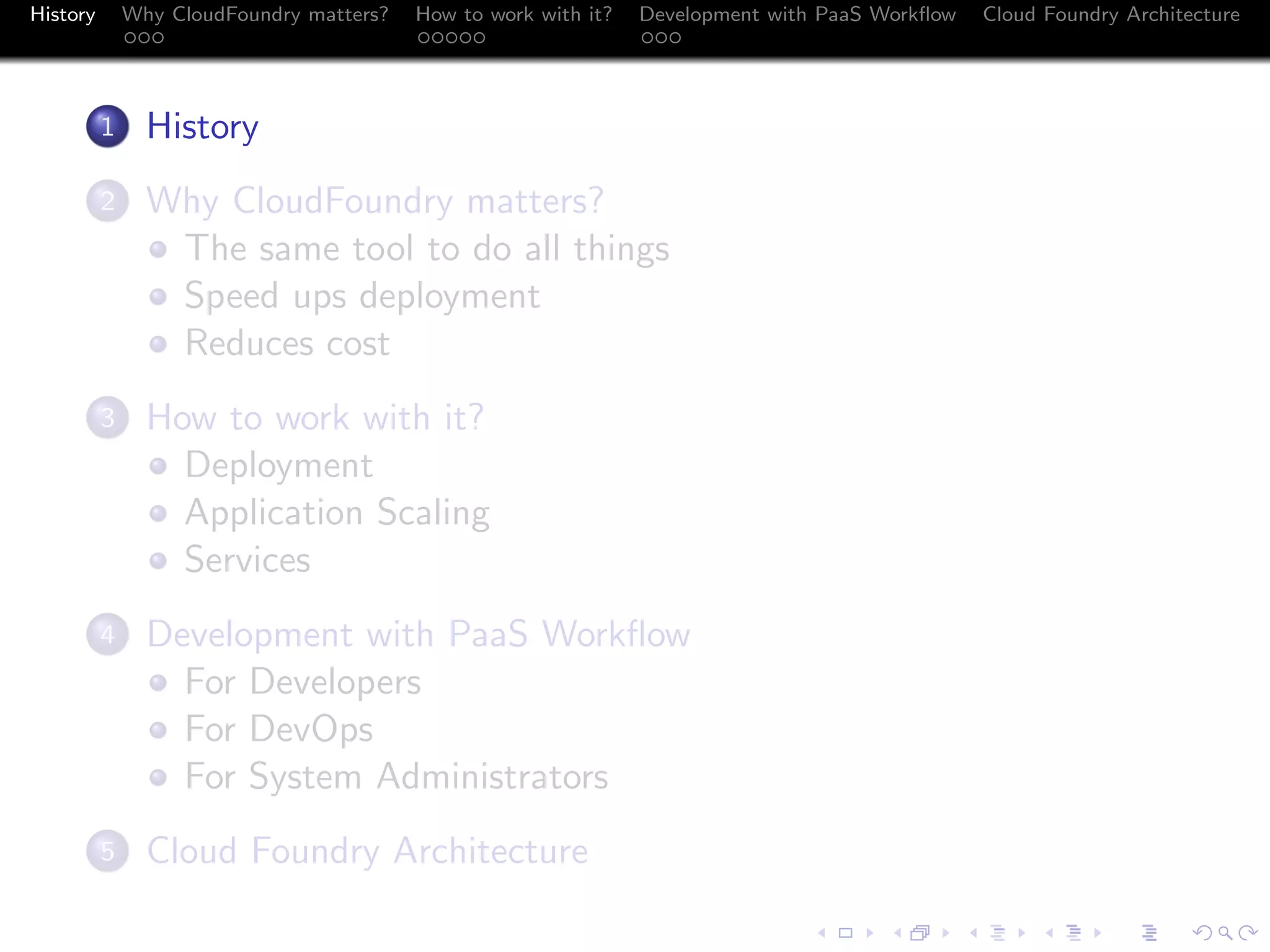
Task: Jump to 'Services' subsection
Action: (247, 560)
